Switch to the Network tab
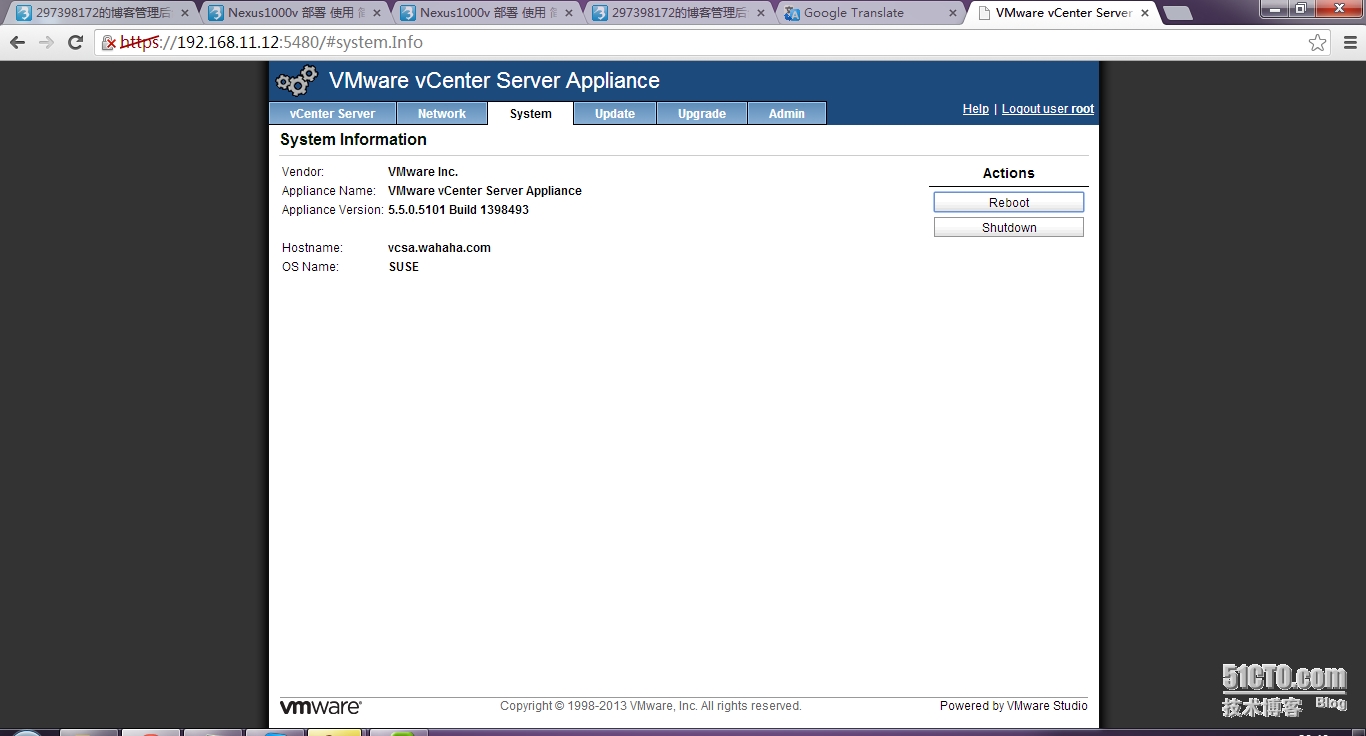This screenshot has width=1366, height=736. [x=442, y=114]
